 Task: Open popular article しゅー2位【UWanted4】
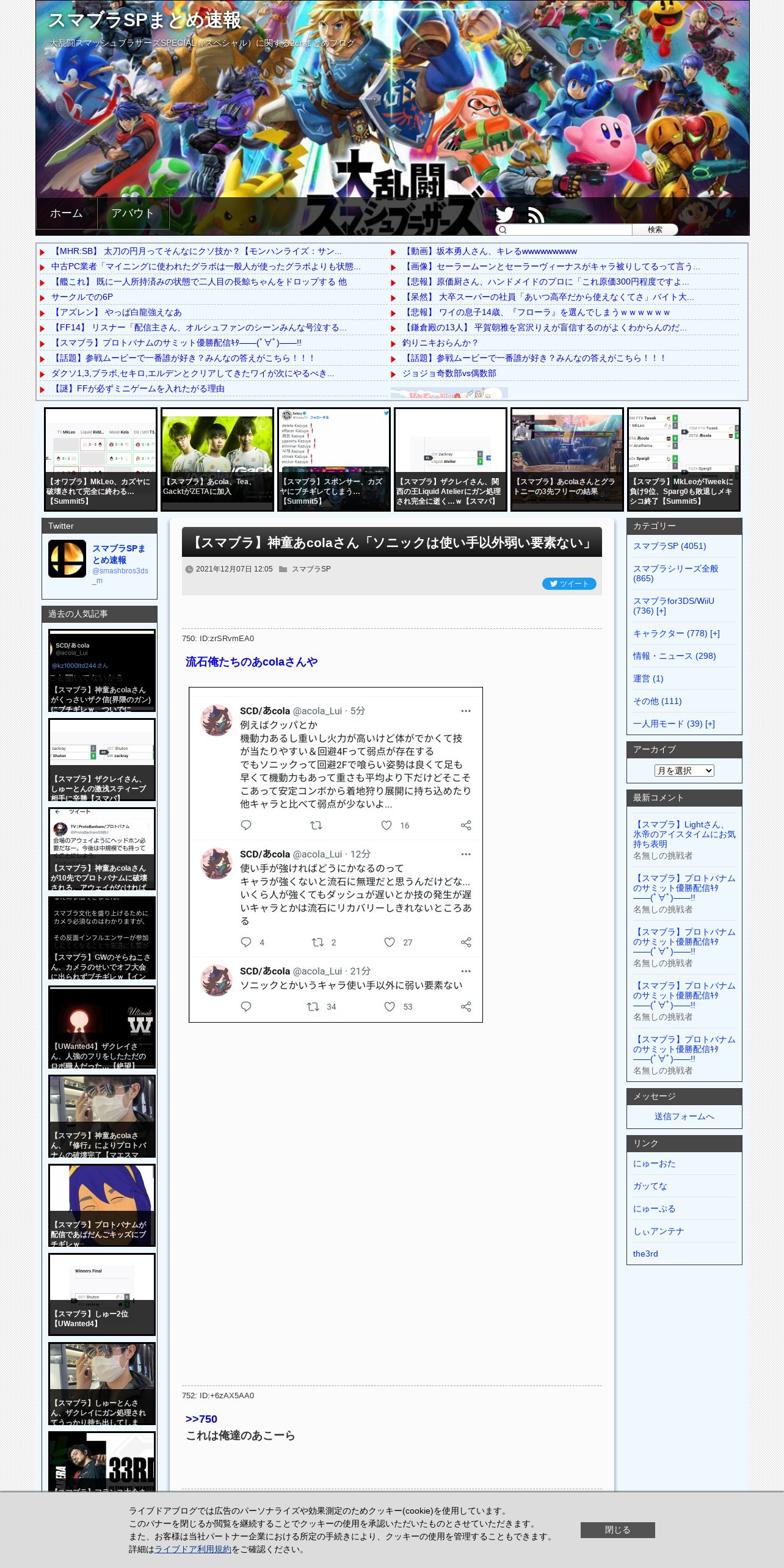tap(102, 1294)
